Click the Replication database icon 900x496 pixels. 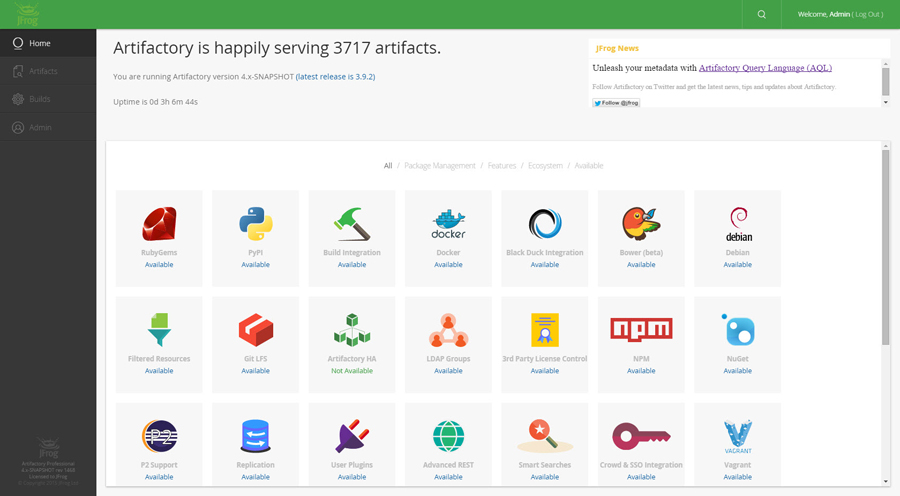[255, 436]
